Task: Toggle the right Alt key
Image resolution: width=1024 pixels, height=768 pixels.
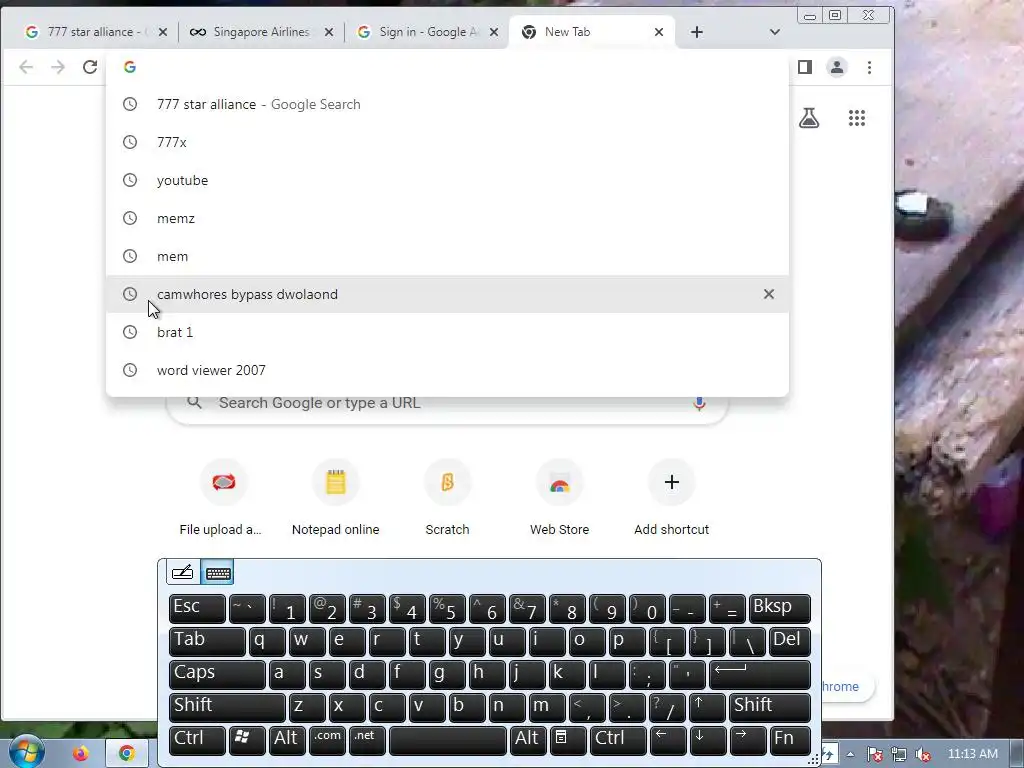Action: (x=527, y=740)
